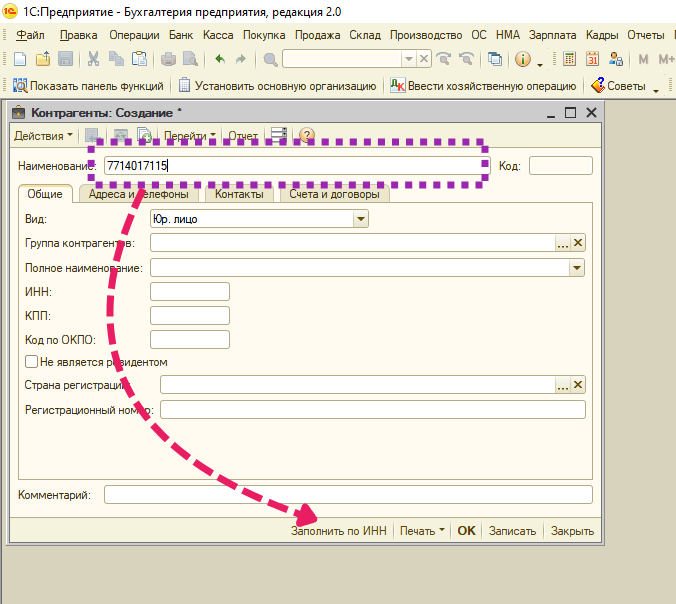This screenshot has height=604, width=676.
Task: Open the Calendar icon
Action: click(x=592, y=59)
